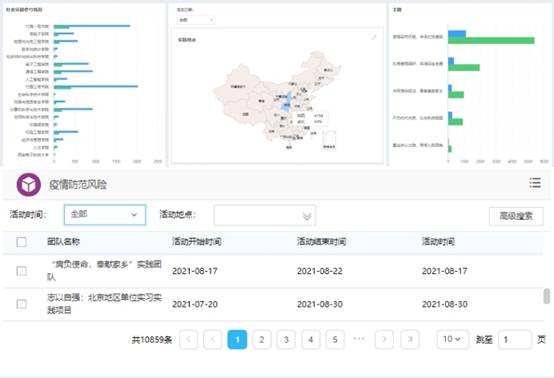Jump to last page arrow
The image size is (554, 378).
pos(410,339)
